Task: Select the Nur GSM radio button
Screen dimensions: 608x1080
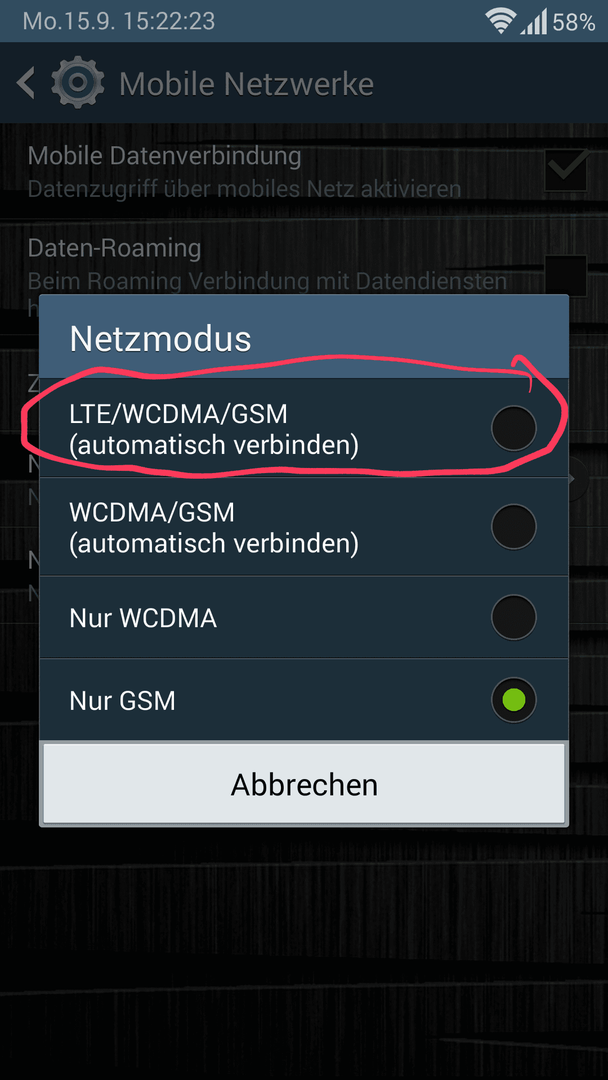Action: 514,700
